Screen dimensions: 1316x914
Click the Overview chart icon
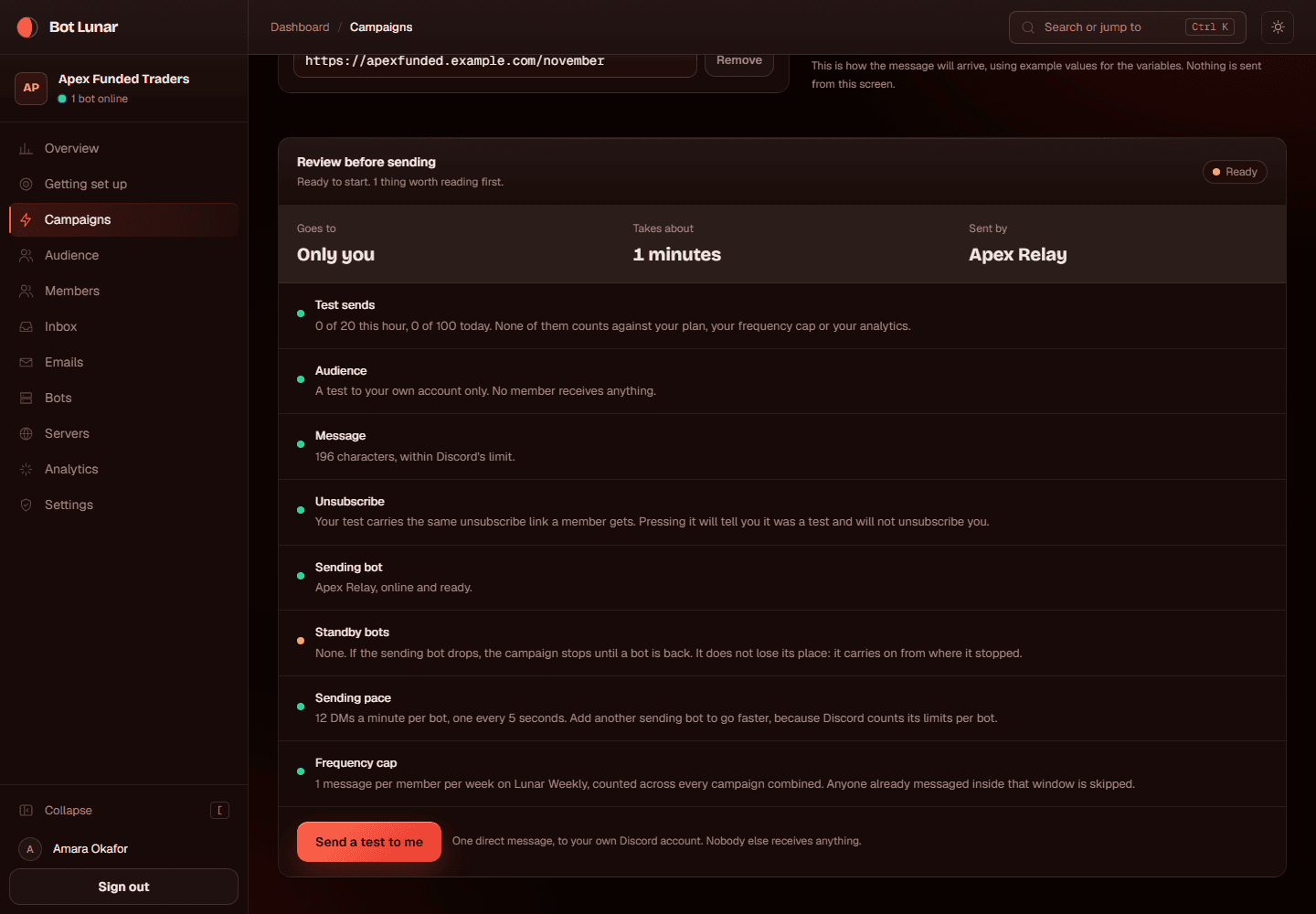pos(26,149)
